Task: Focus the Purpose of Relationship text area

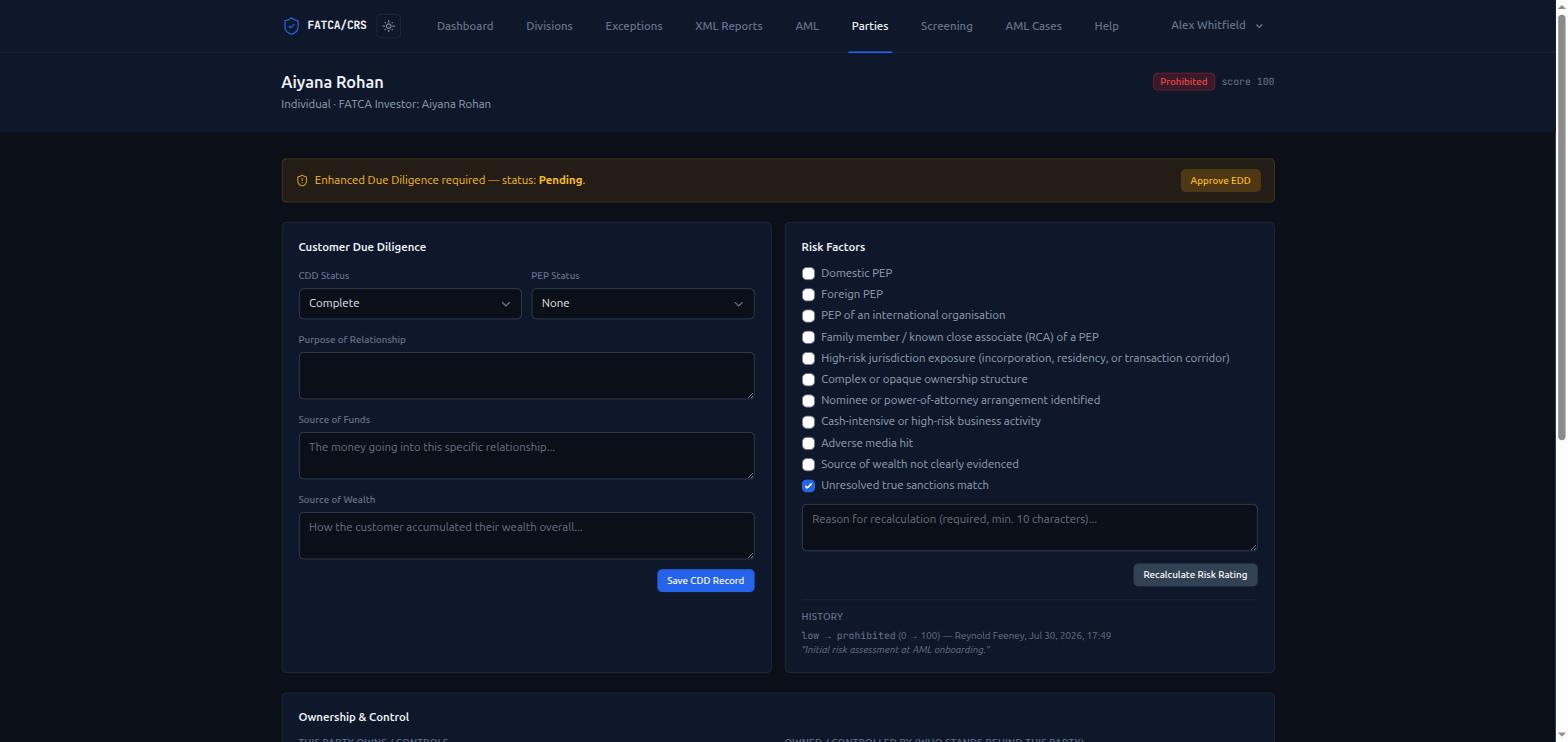Action: point(526,376)
